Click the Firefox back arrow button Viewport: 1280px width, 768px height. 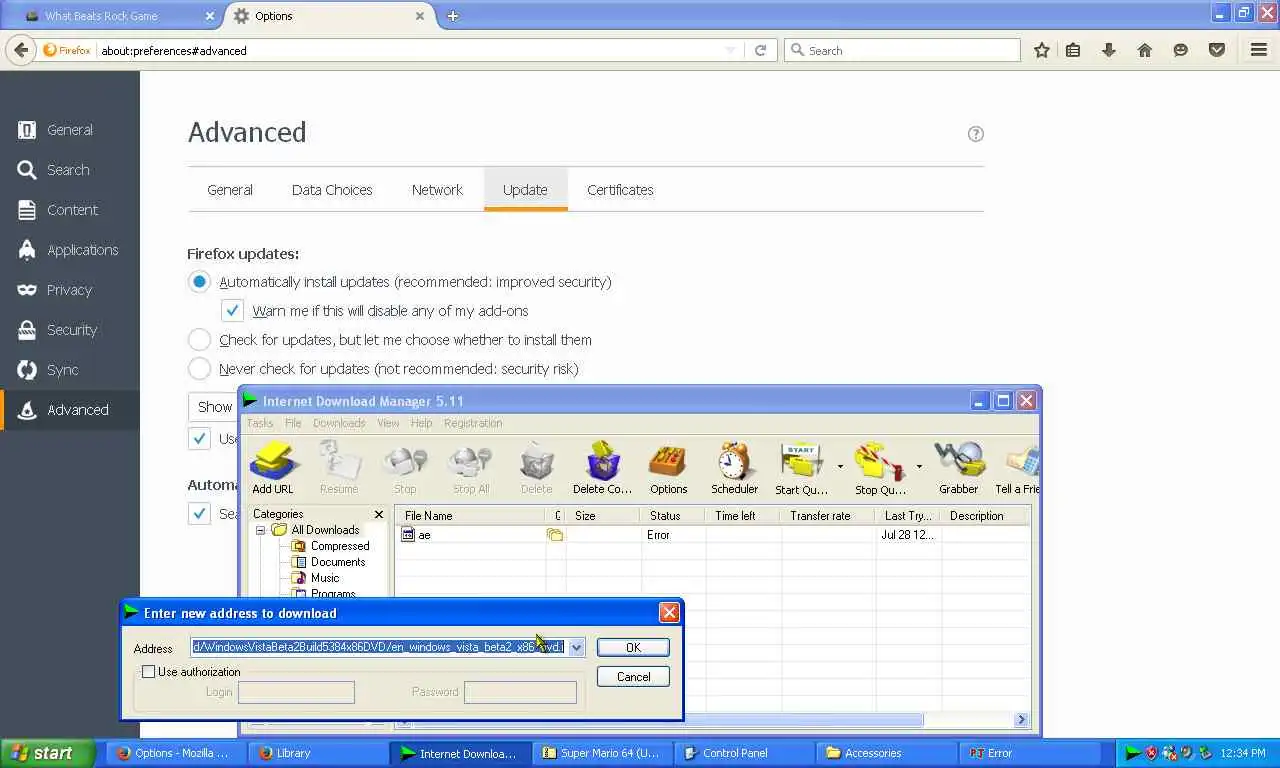pyautogui.click(x=21, y=50)
